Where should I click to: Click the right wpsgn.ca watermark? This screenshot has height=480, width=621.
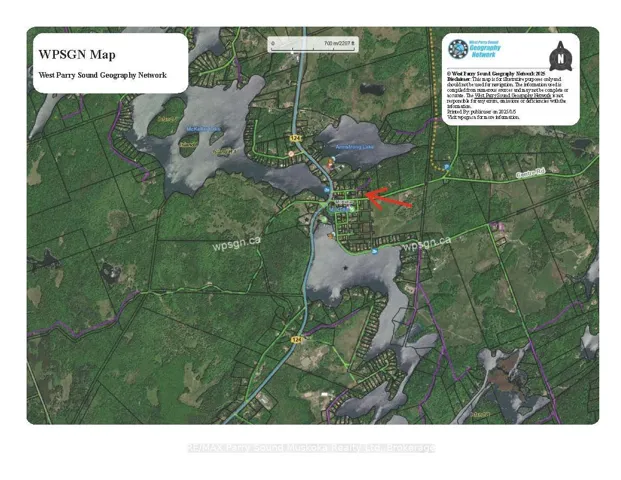427,244
